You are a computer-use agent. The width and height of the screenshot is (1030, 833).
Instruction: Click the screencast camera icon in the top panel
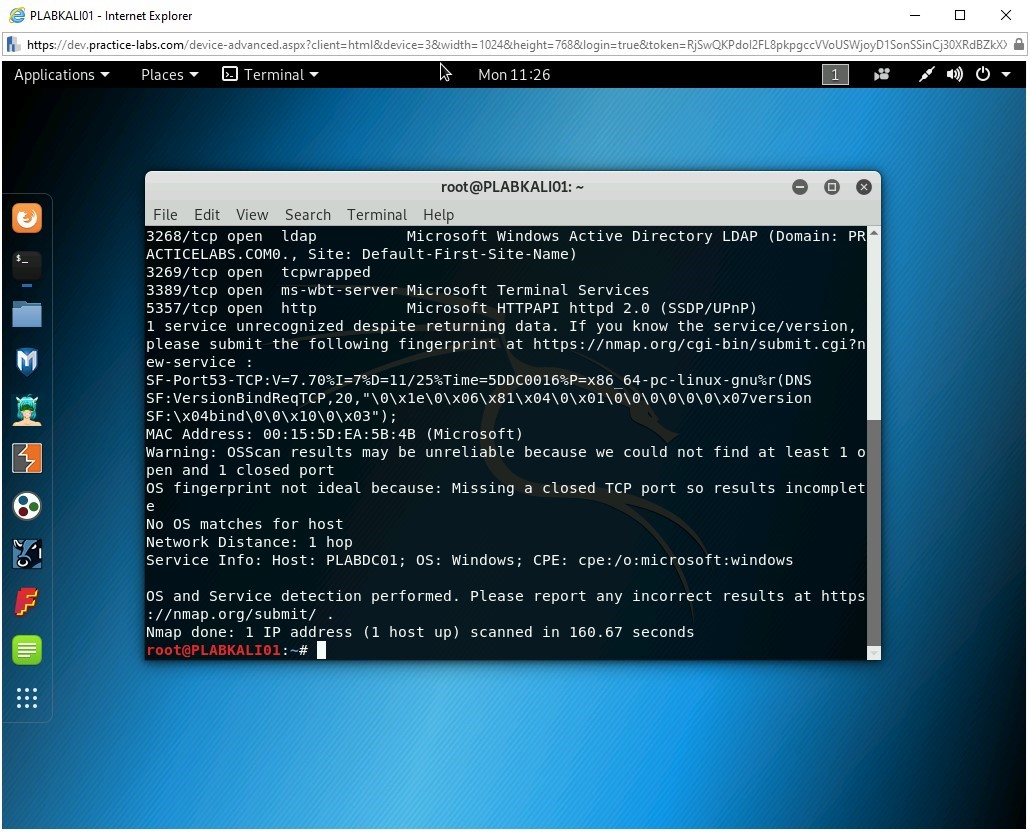point(881,74)
